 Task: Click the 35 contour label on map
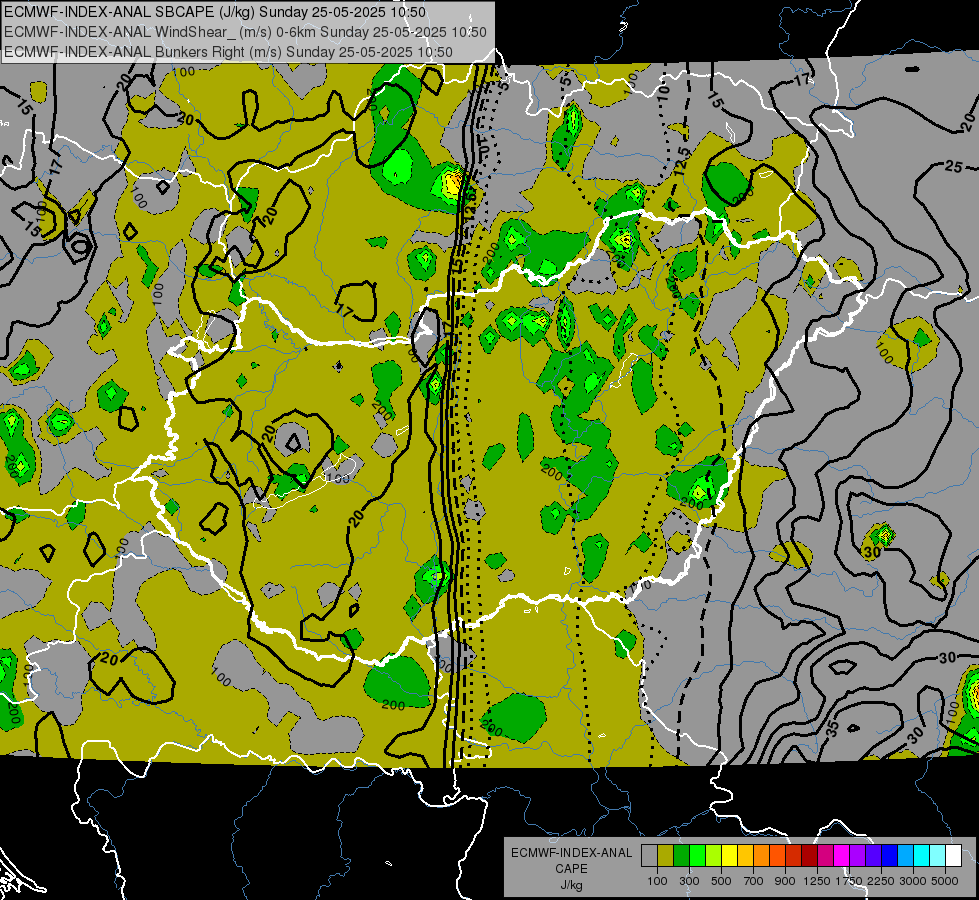pos(832,728)
